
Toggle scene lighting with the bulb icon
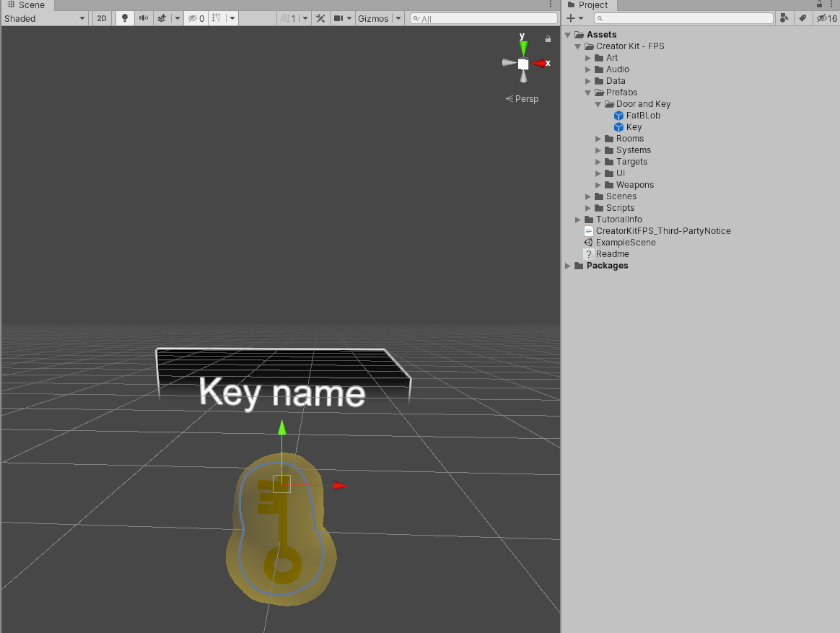pyautogui.click(x=124, y=17)
